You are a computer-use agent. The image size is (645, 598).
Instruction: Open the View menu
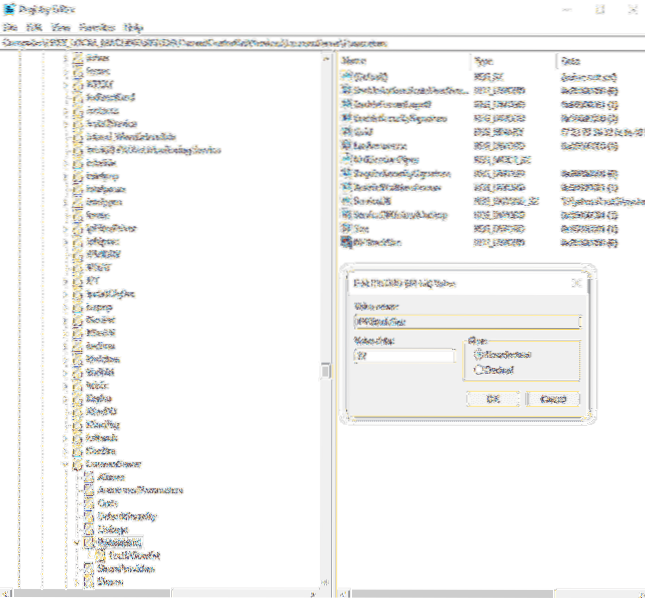tap(62, 26)
